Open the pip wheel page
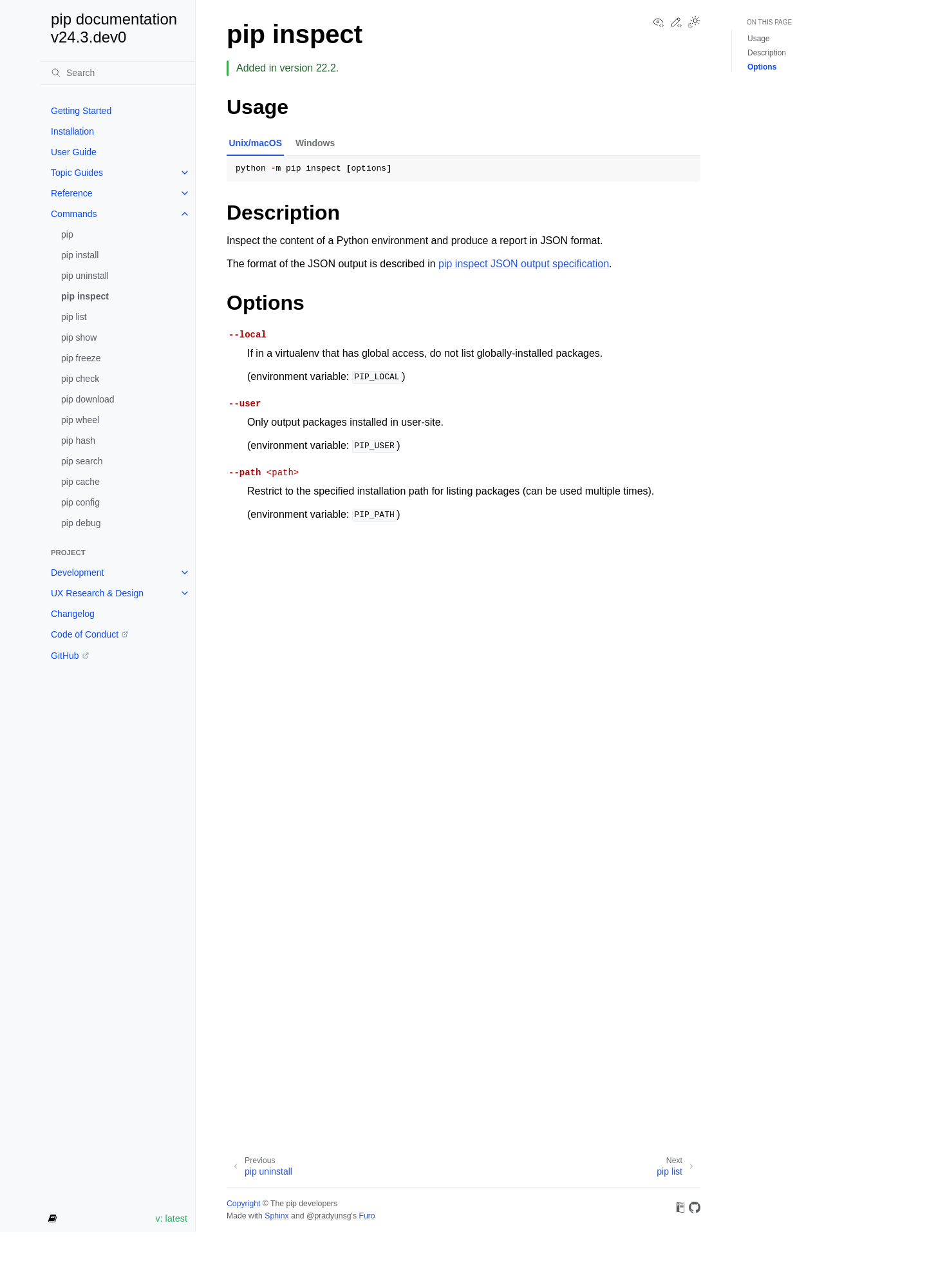This screenshot has width=927, height=1288. pyautogui.click(x=80, y=420)
